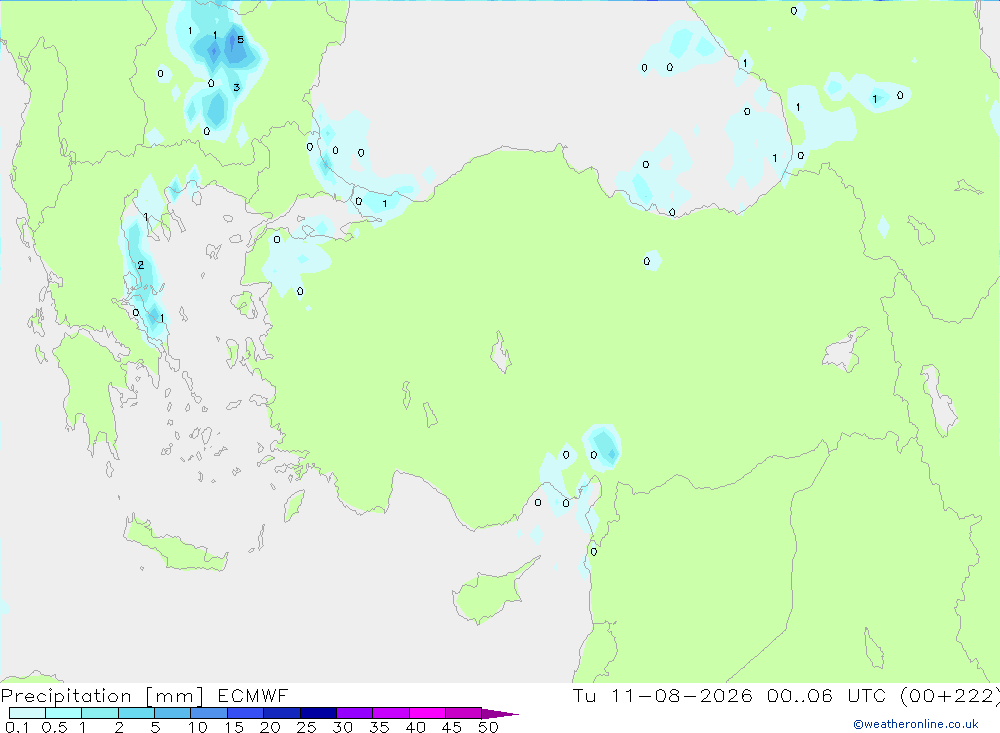The width and height of the screenshot is (1000, 733).
Task: Click the purple over-50 arrow on legend
Action: [499, 713]
